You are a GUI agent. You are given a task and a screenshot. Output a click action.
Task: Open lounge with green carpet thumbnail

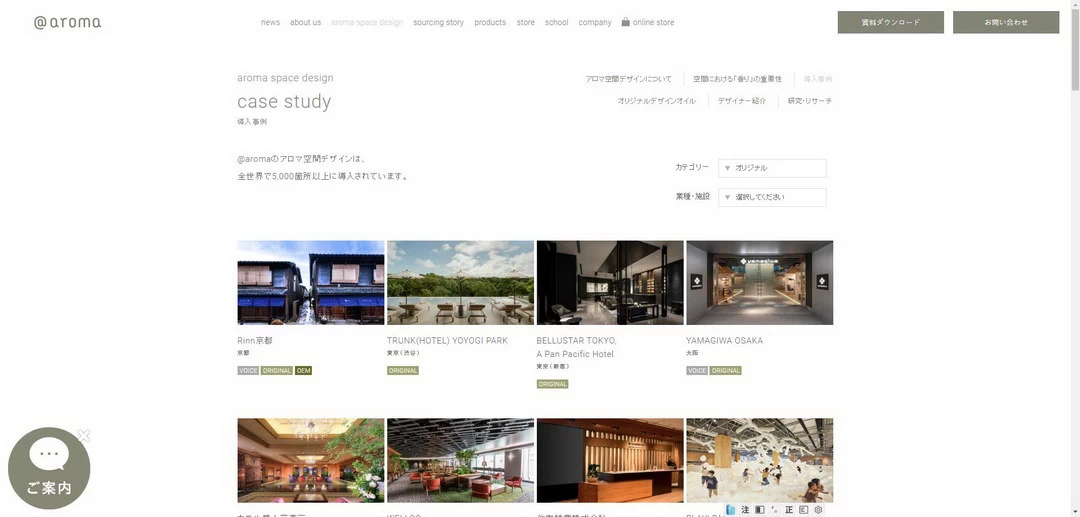pyautogui.click(x=460, y=461)
